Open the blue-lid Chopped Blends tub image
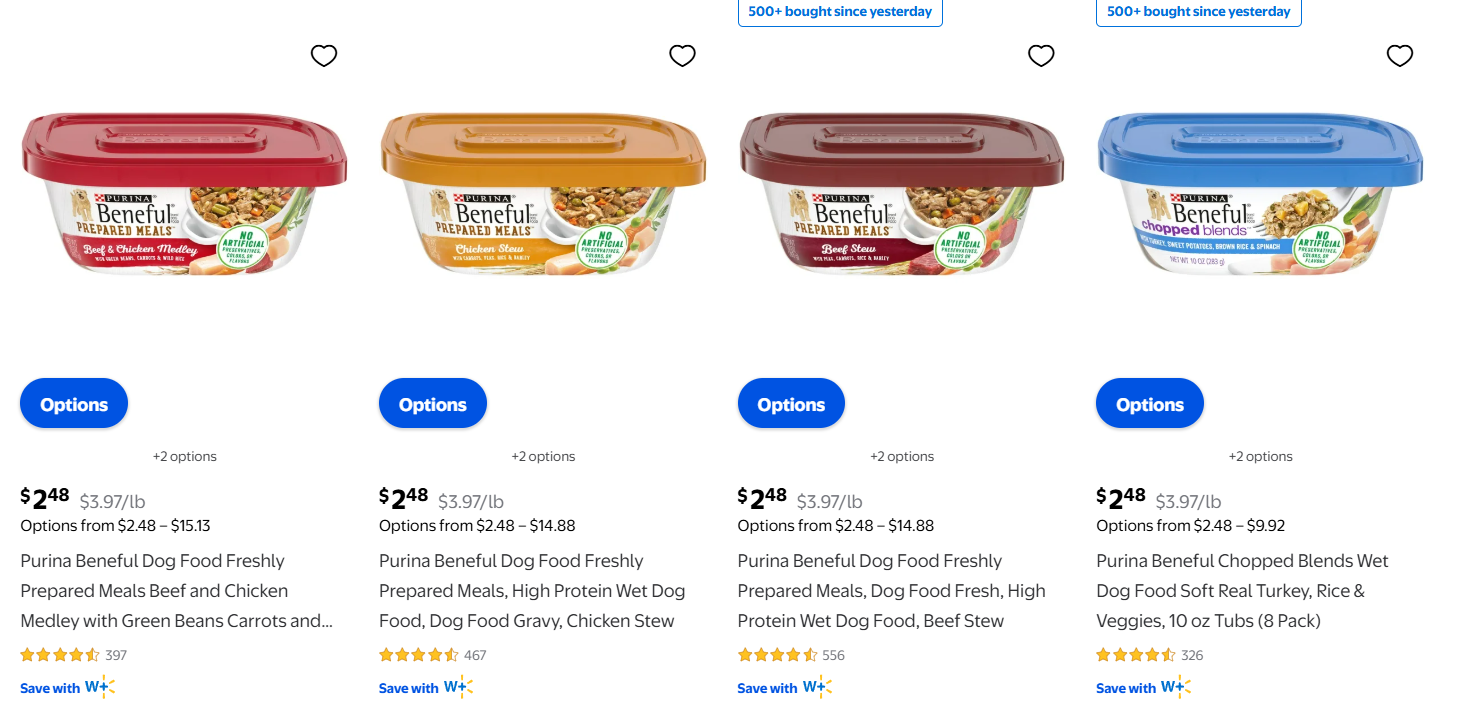Image resolution: width=1462 pixels, height=702 pixels. coord(1260,194)
